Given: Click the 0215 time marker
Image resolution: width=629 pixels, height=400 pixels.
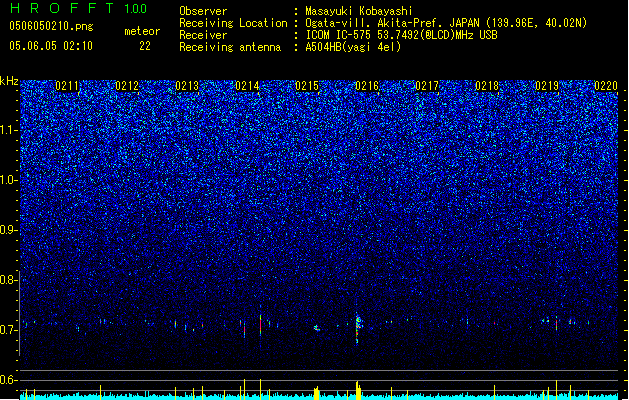Looking at the screenshot, I should 307,86.
